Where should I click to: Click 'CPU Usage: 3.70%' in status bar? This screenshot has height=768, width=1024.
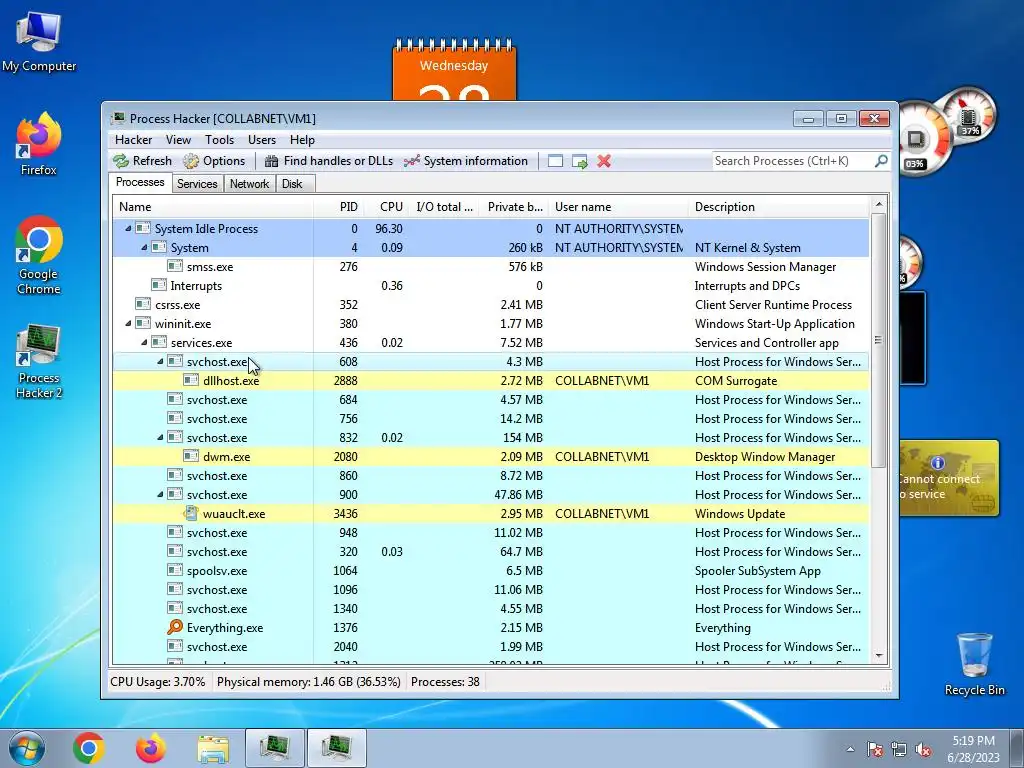click(x=157, y=682)
